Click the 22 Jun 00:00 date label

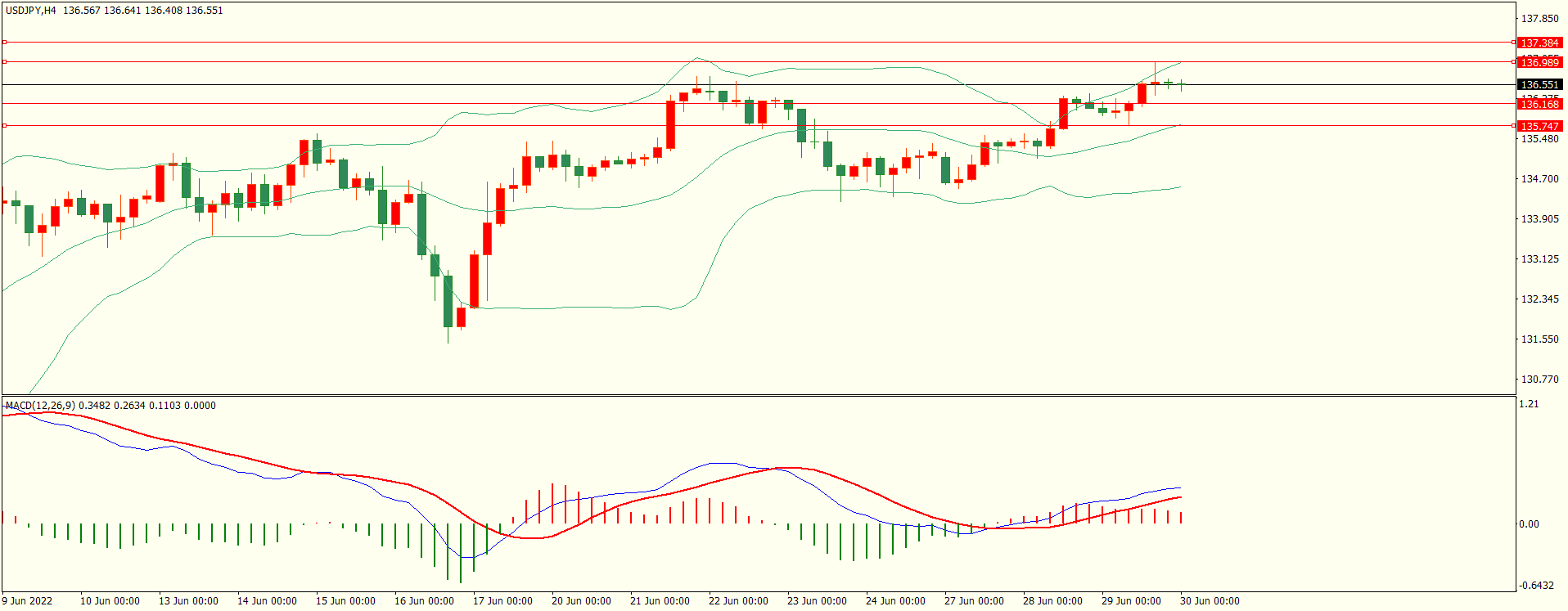[x=738, y=601]
